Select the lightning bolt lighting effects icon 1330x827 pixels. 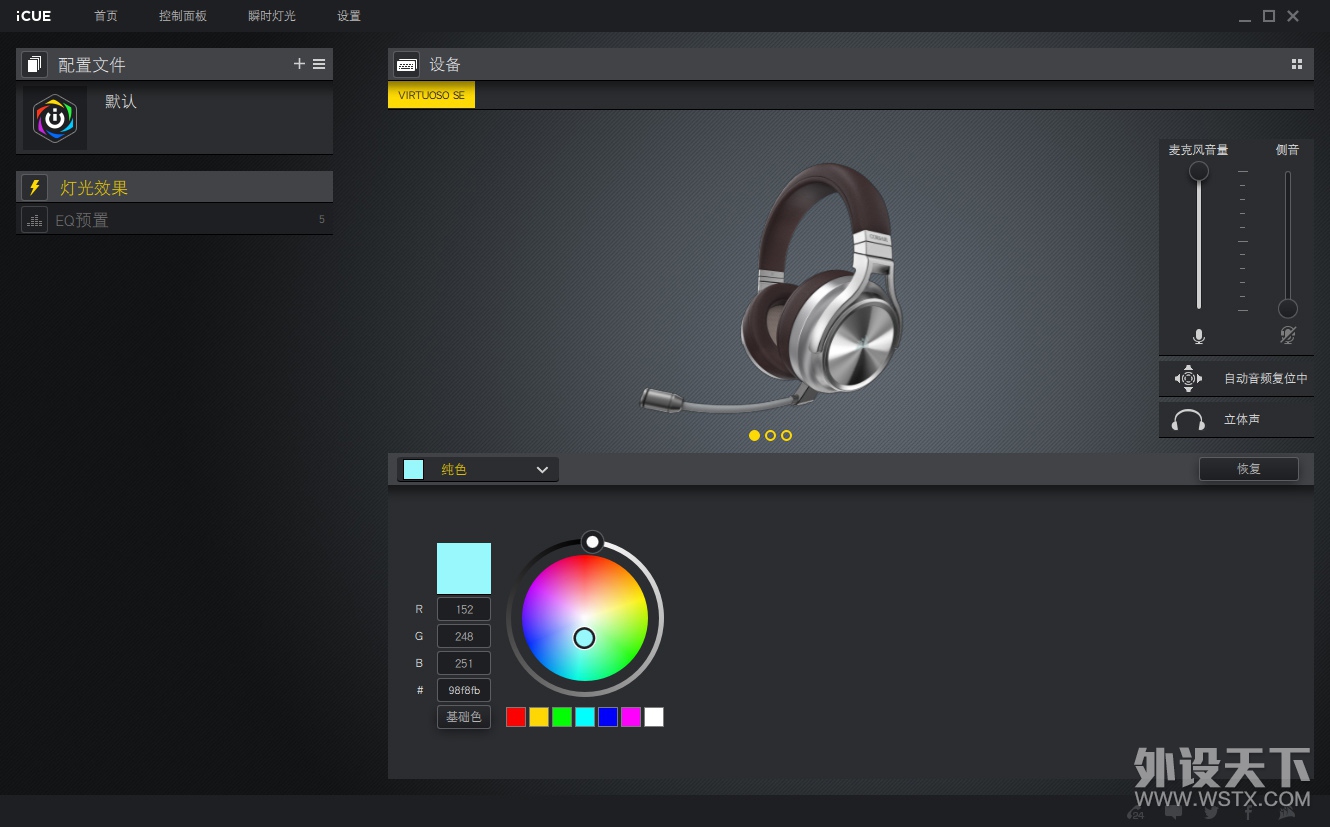point(34,188)
